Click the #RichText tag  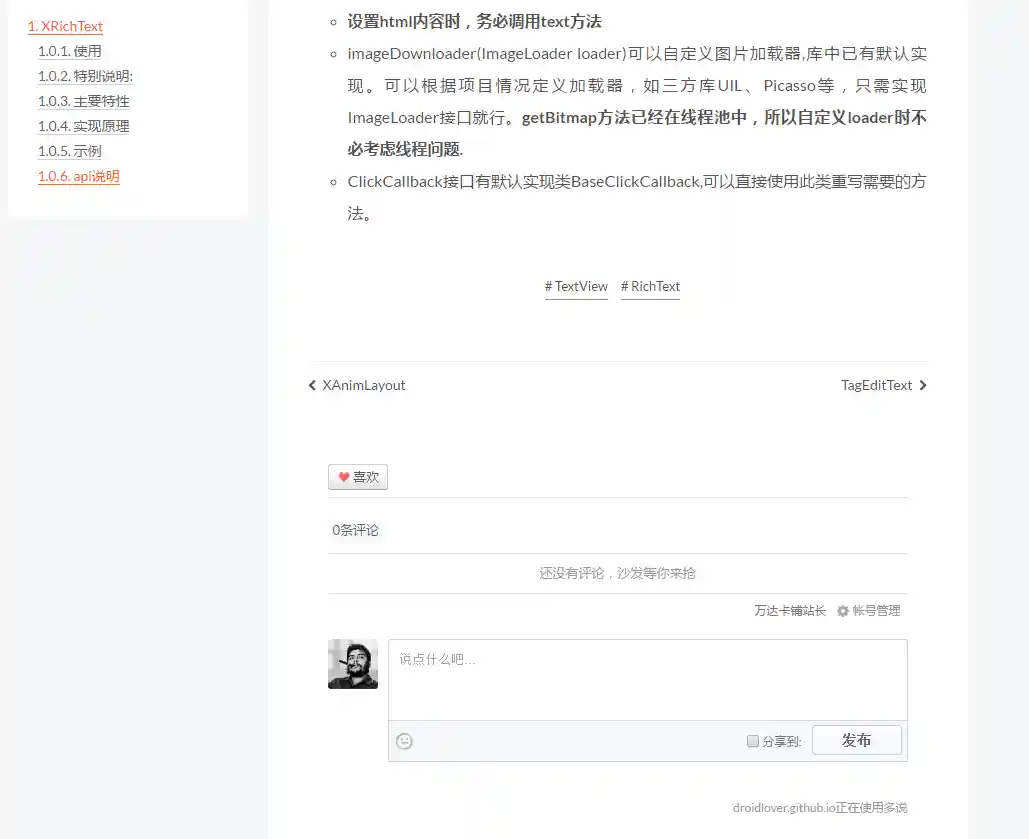(650, 286)
